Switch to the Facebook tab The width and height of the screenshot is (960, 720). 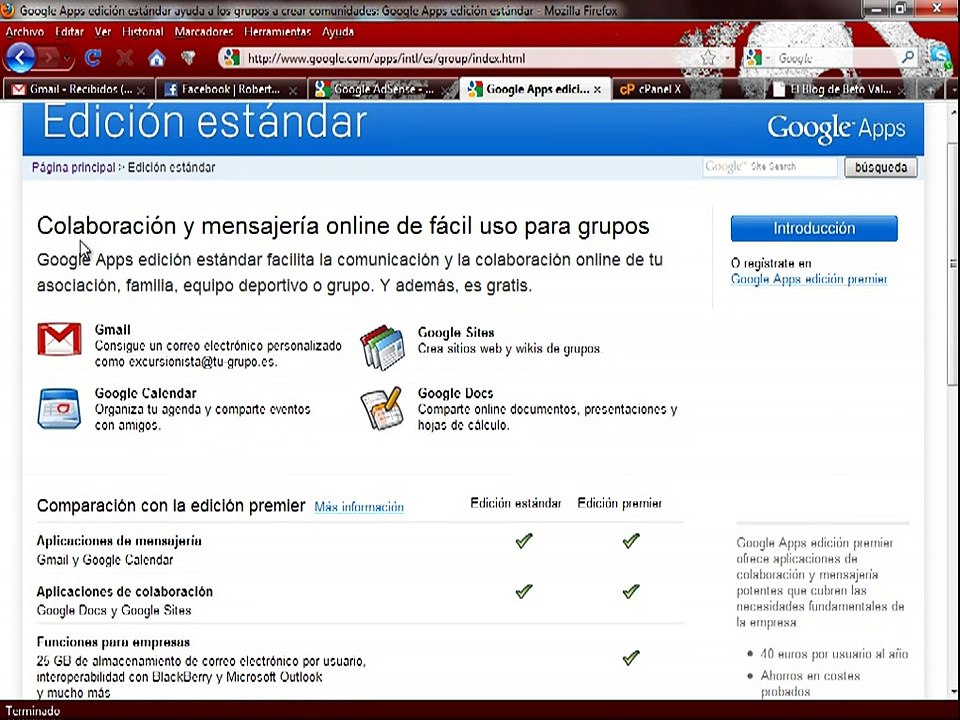230,89
